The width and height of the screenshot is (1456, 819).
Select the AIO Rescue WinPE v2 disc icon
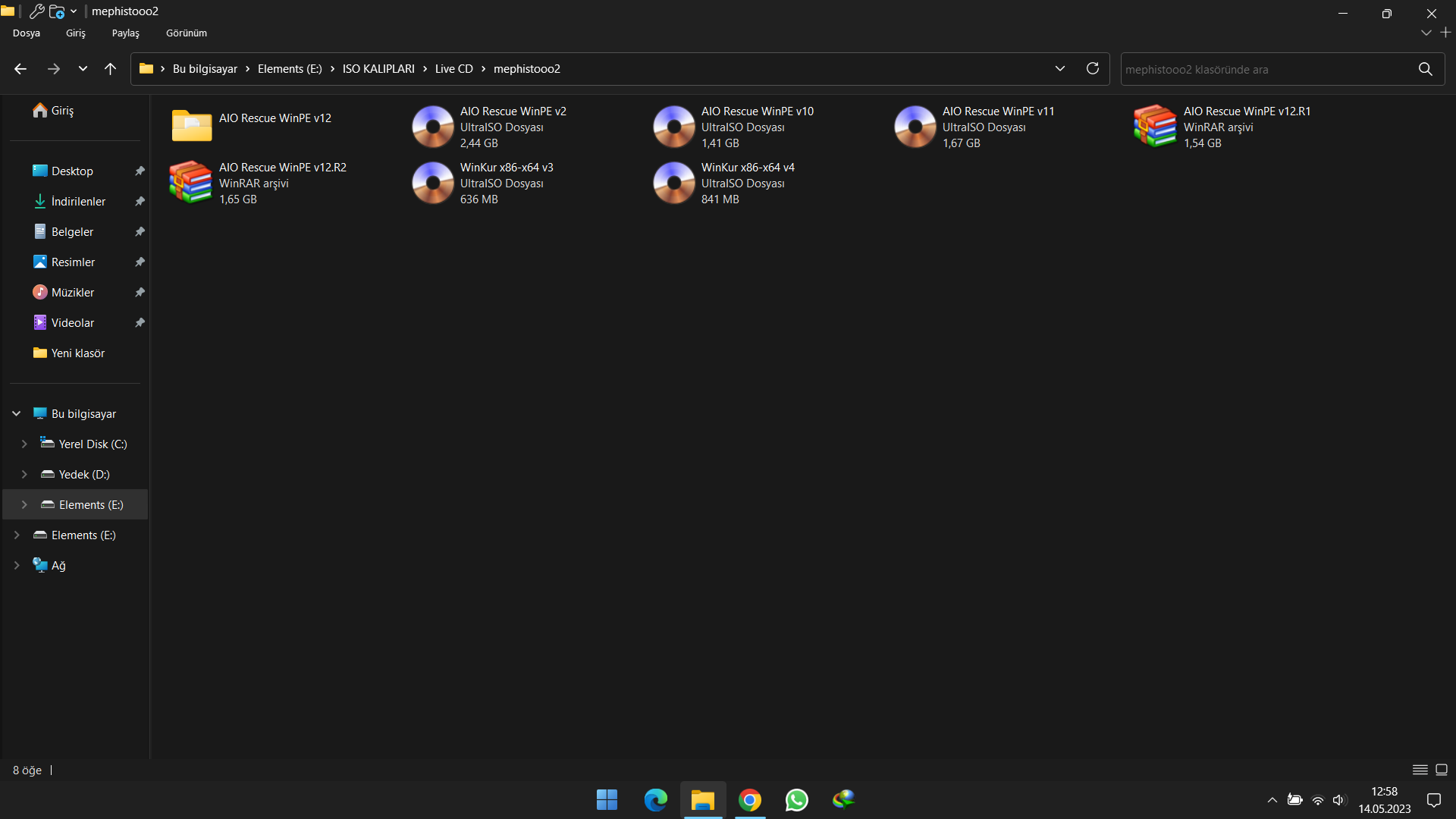[432, 127]
